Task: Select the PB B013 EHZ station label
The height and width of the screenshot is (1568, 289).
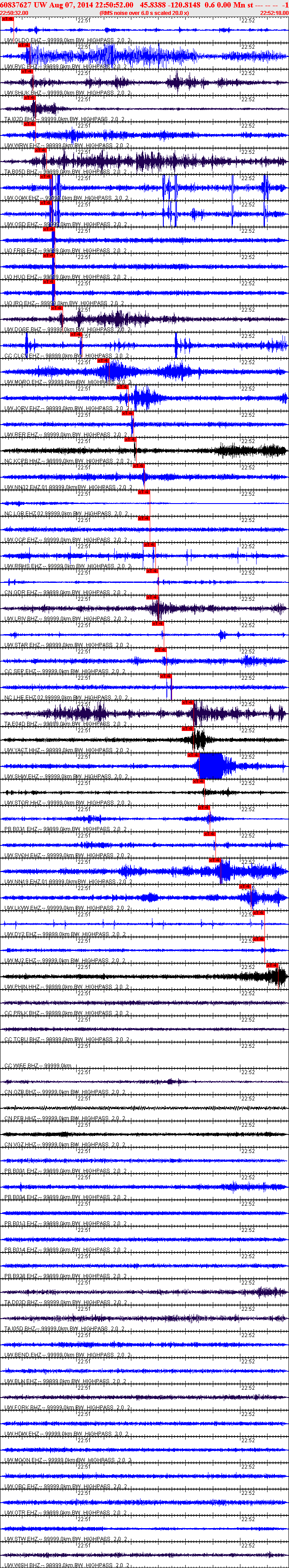Action: [65, 1223]
